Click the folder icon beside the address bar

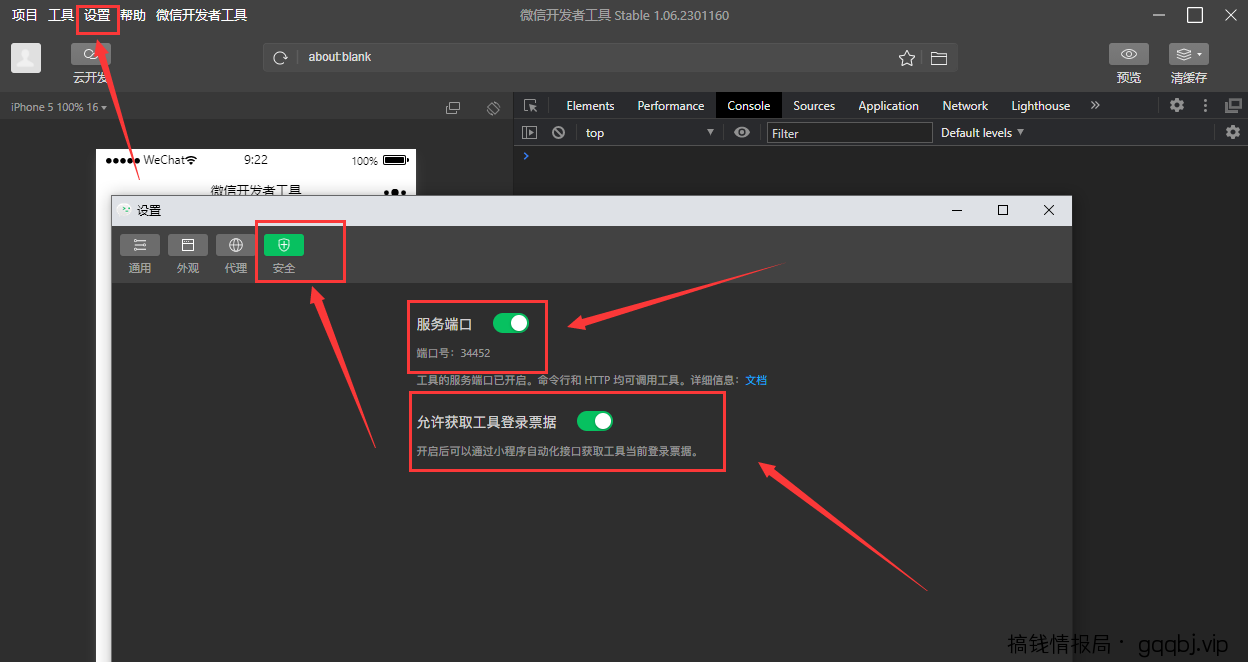(x=938, y=58)
